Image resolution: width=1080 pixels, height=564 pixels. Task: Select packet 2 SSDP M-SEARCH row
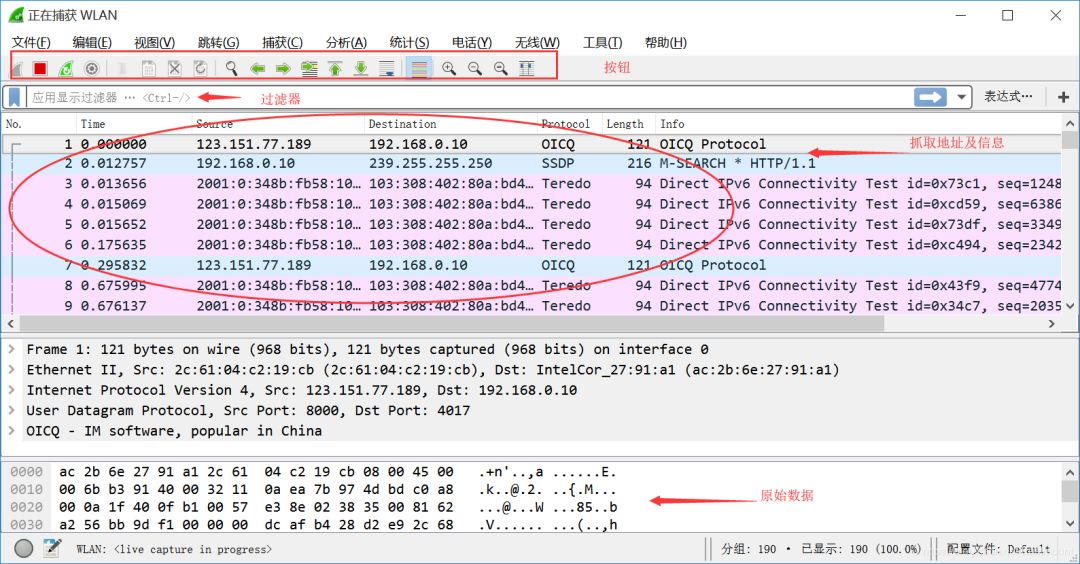(531, 163)
